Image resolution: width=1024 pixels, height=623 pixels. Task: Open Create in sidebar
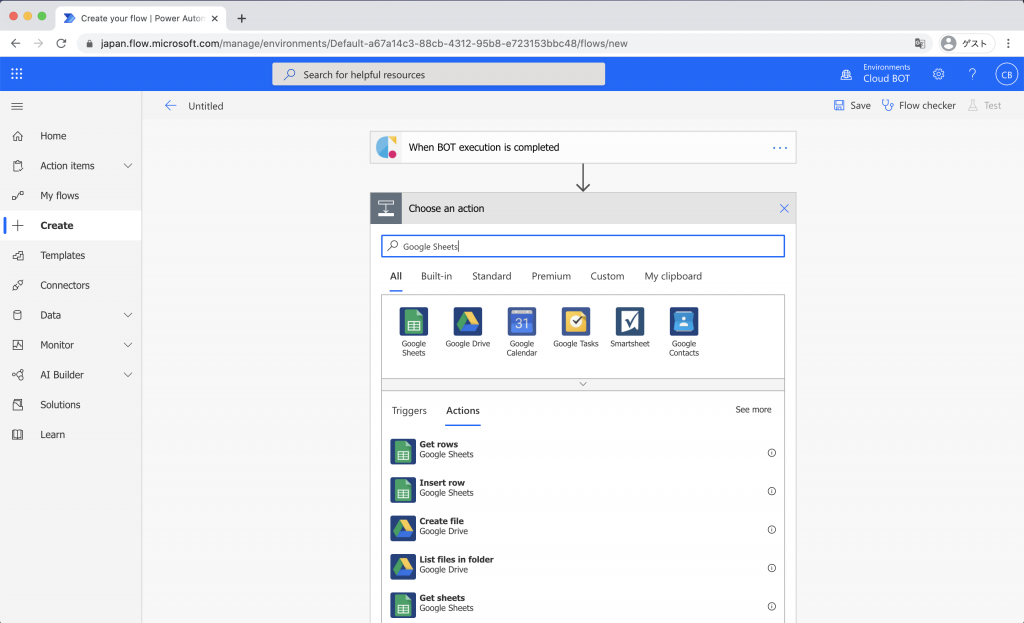click(x=71, y=225)
